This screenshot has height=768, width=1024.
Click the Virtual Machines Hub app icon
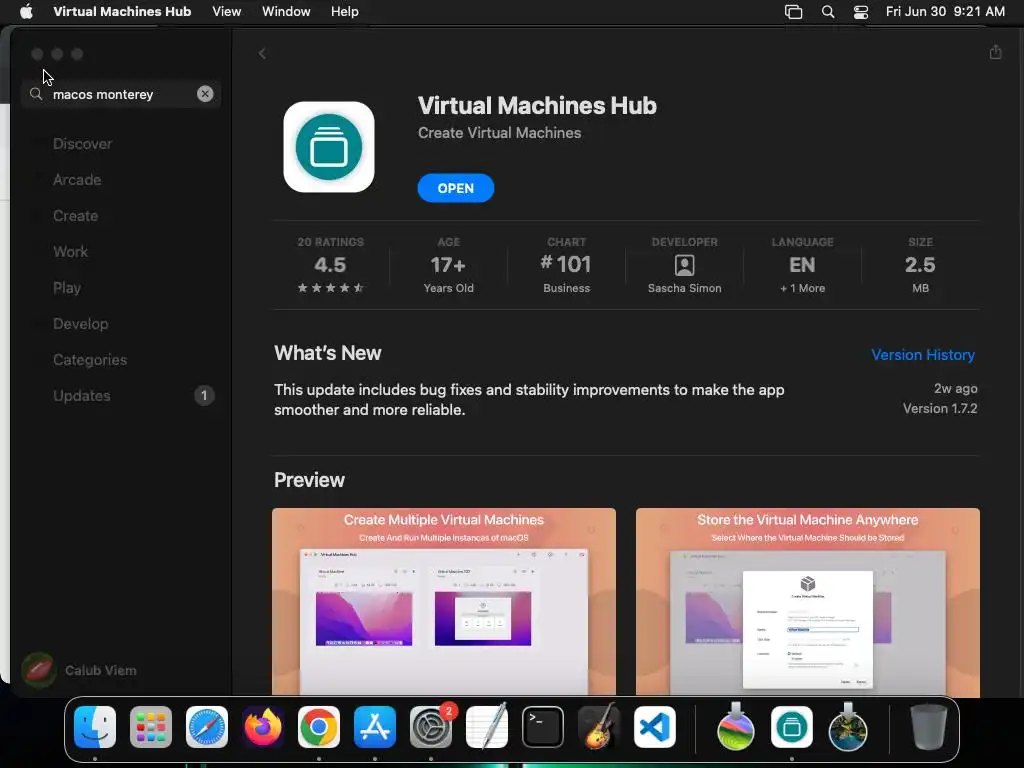[x=328, y=147]
